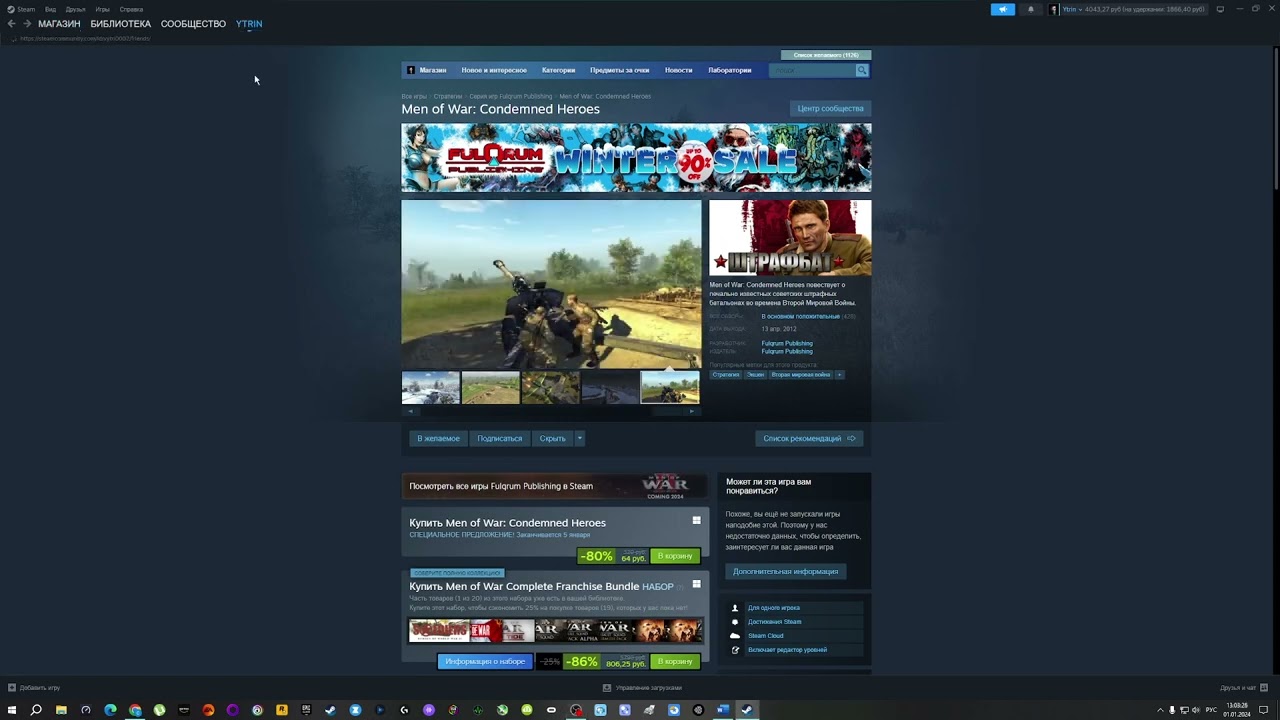Open the Категории store menu
Viewport: 1280px width, 720px height.
tap(558, 70)
